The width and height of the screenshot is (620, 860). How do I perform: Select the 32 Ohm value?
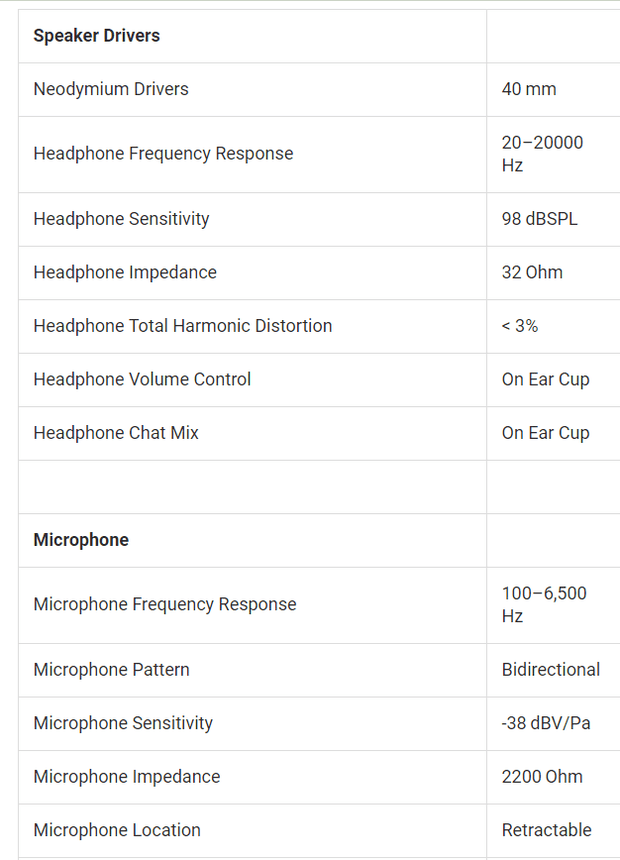pos(532,272)
